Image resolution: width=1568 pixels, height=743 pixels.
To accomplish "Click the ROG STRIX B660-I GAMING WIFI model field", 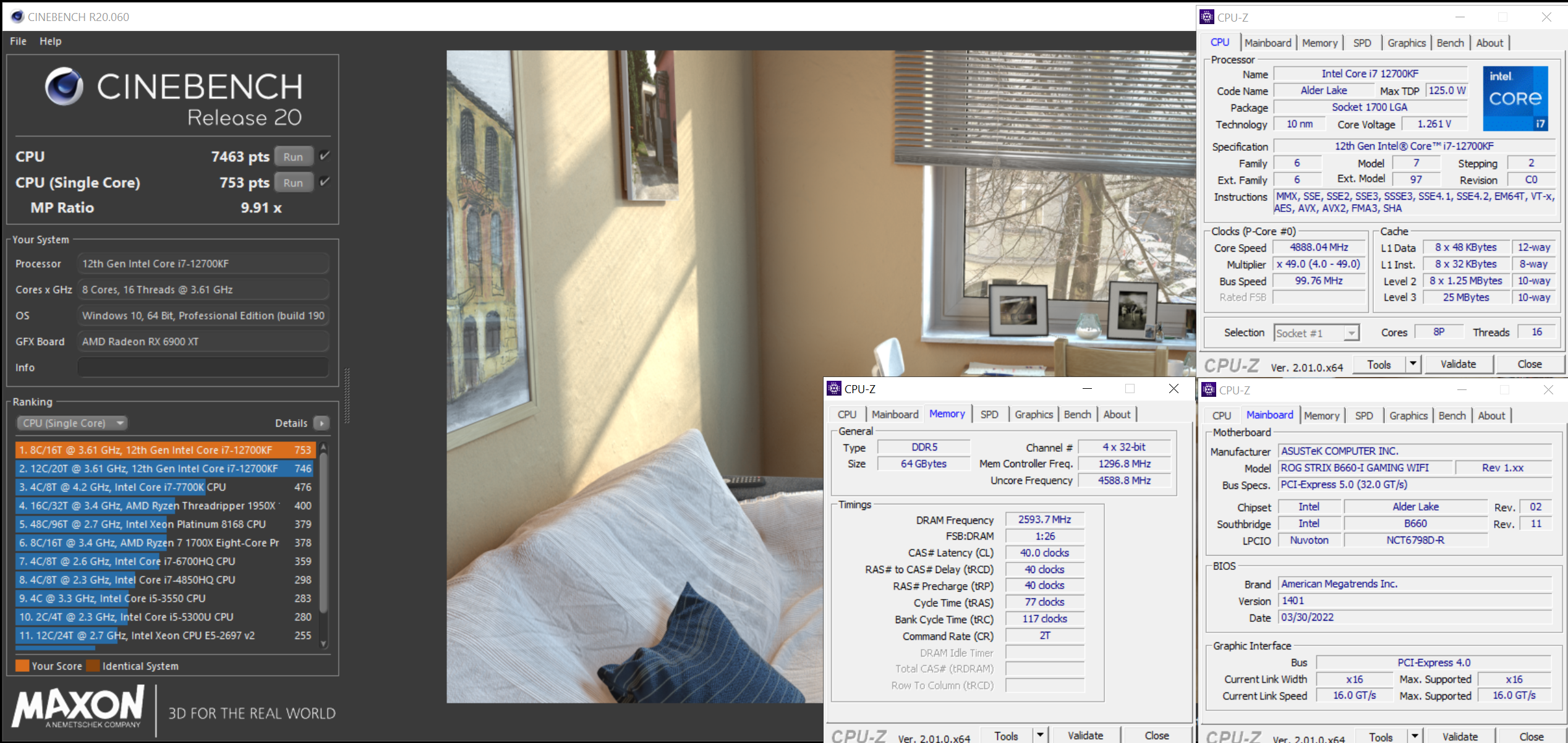I will pyautogui.click(x=1365, y=468).
